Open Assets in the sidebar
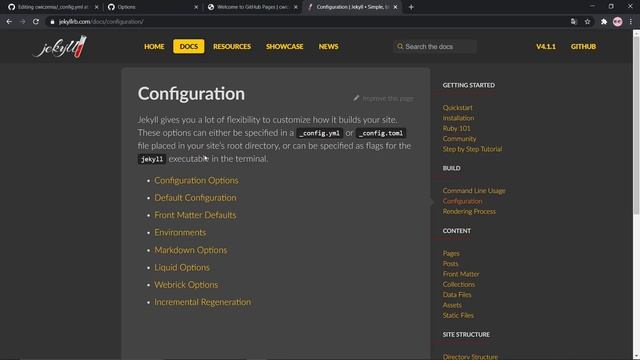 click(452, 305)
